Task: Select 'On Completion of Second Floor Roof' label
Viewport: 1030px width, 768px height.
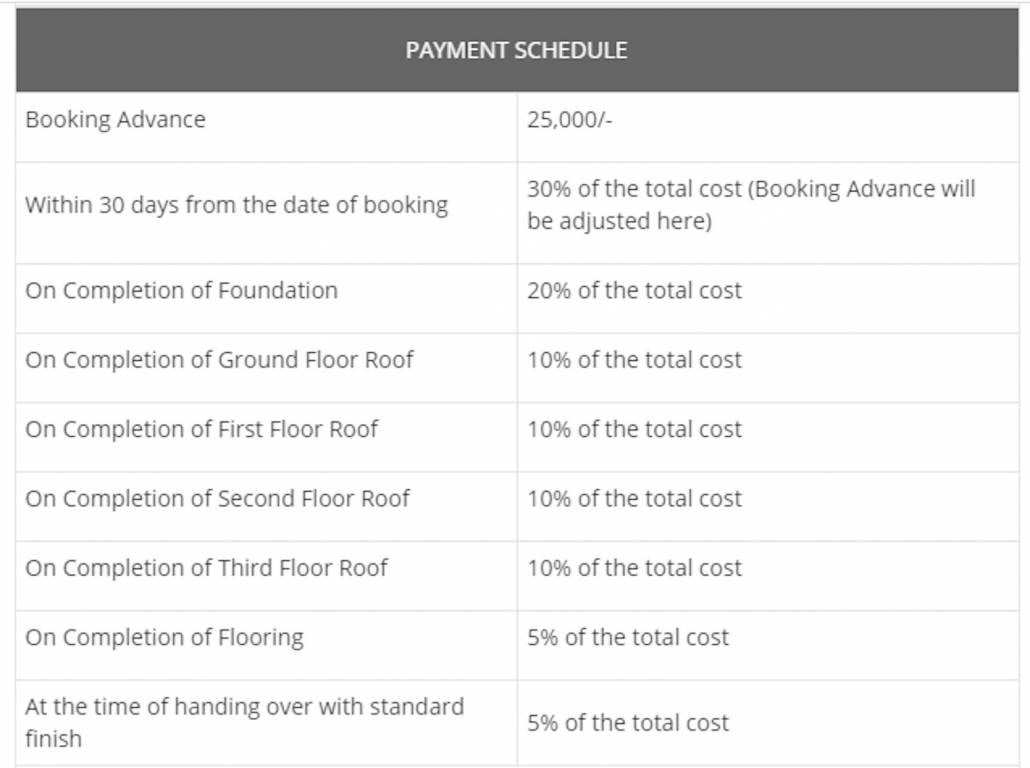Action: point(217,499)
